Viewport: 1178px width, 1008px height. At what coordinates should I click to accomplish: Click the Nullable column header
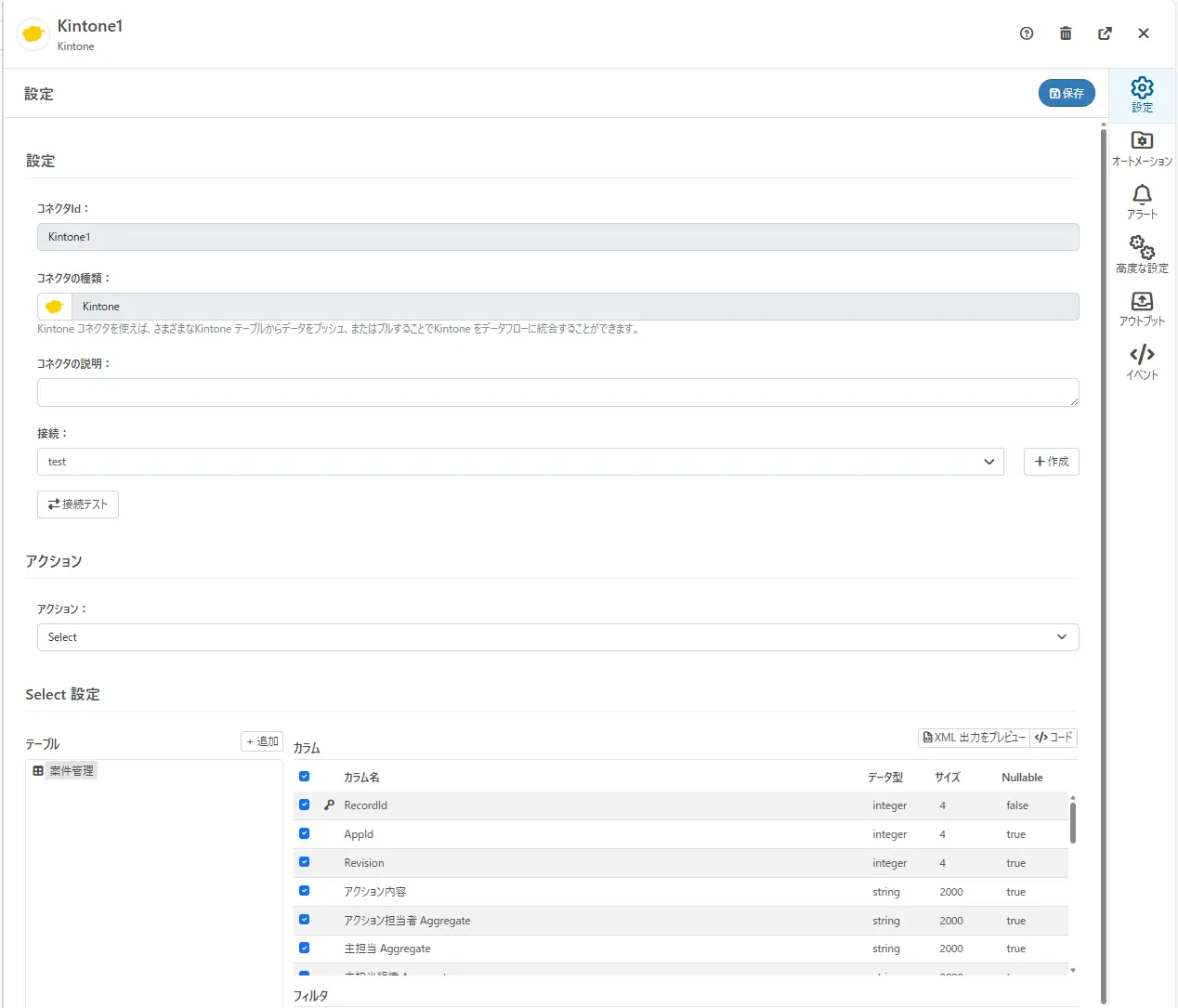(1022, 778)
